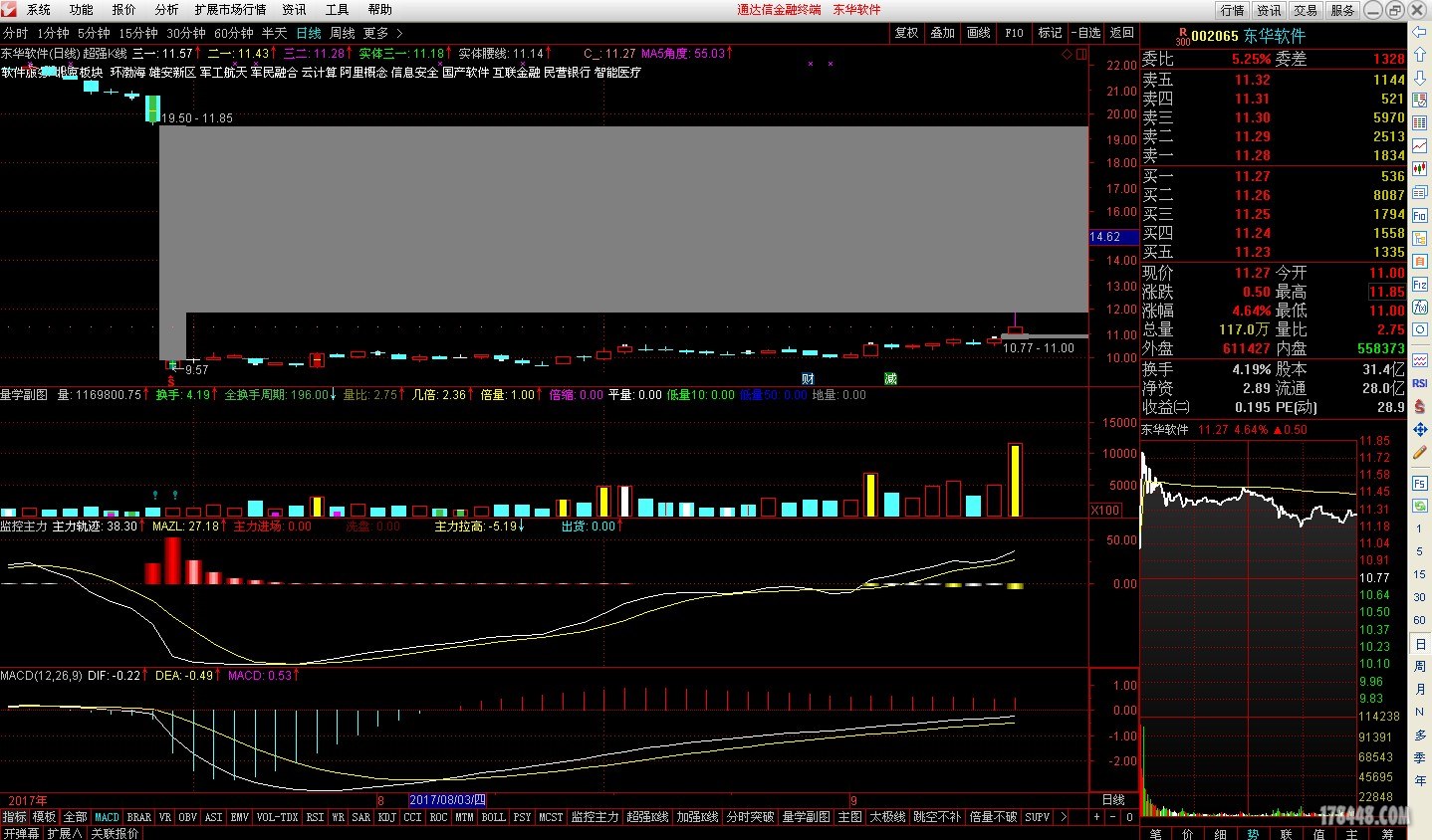The width and height of the screenshot is (1432, 840).
Task: Click the plus zoom button near 日线
Action: 1096,817
